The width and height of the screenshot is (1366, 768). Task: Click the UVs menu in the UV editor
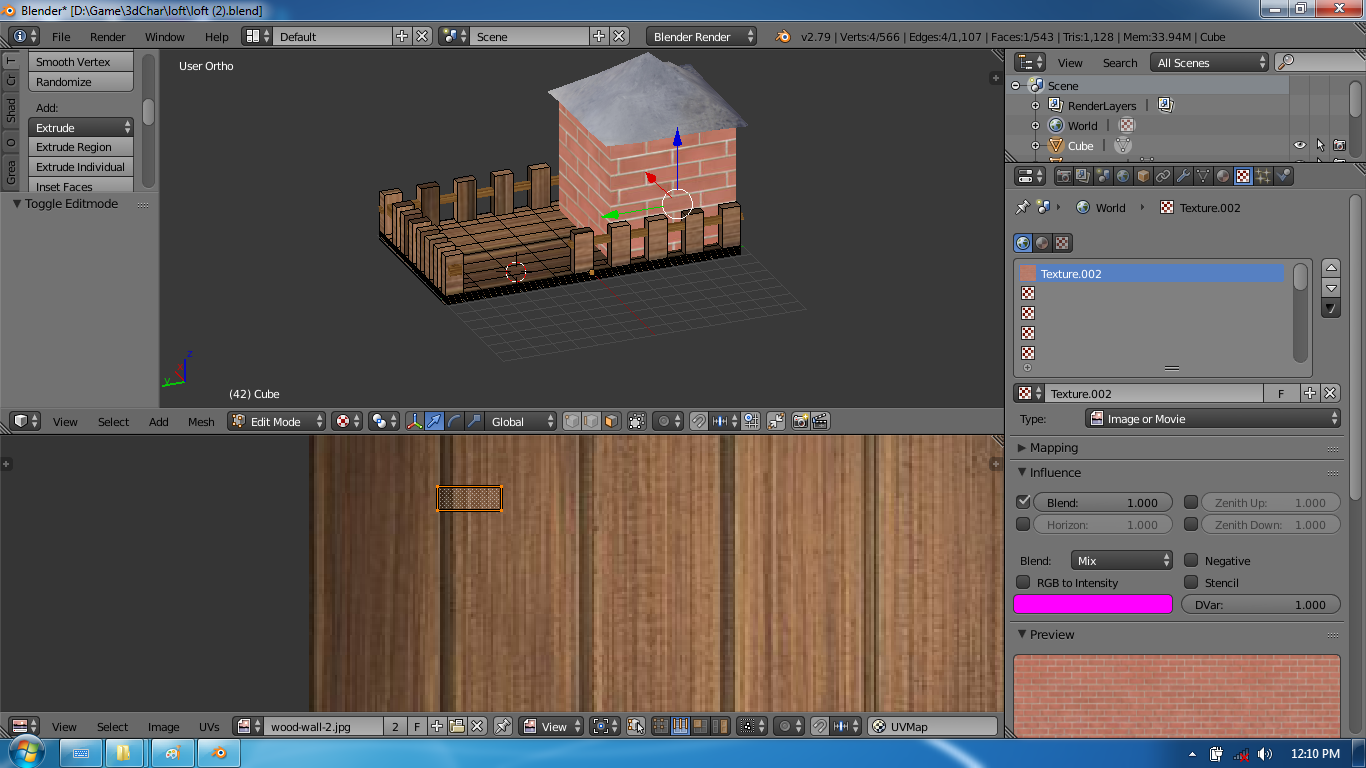coord(211,727)
